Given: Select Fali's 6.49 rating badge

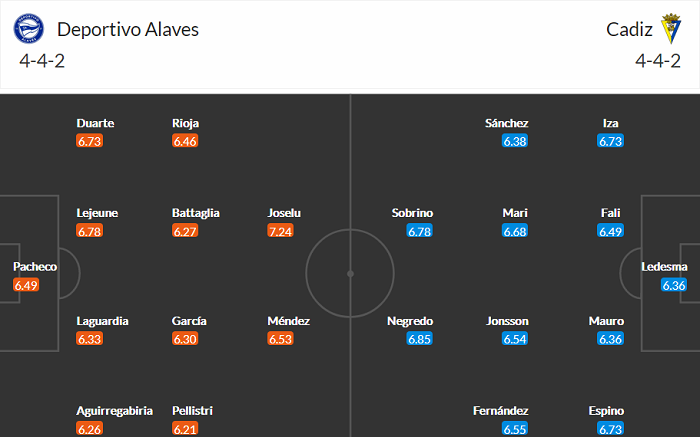Looking at the screenshot, I should coord(611,231).
